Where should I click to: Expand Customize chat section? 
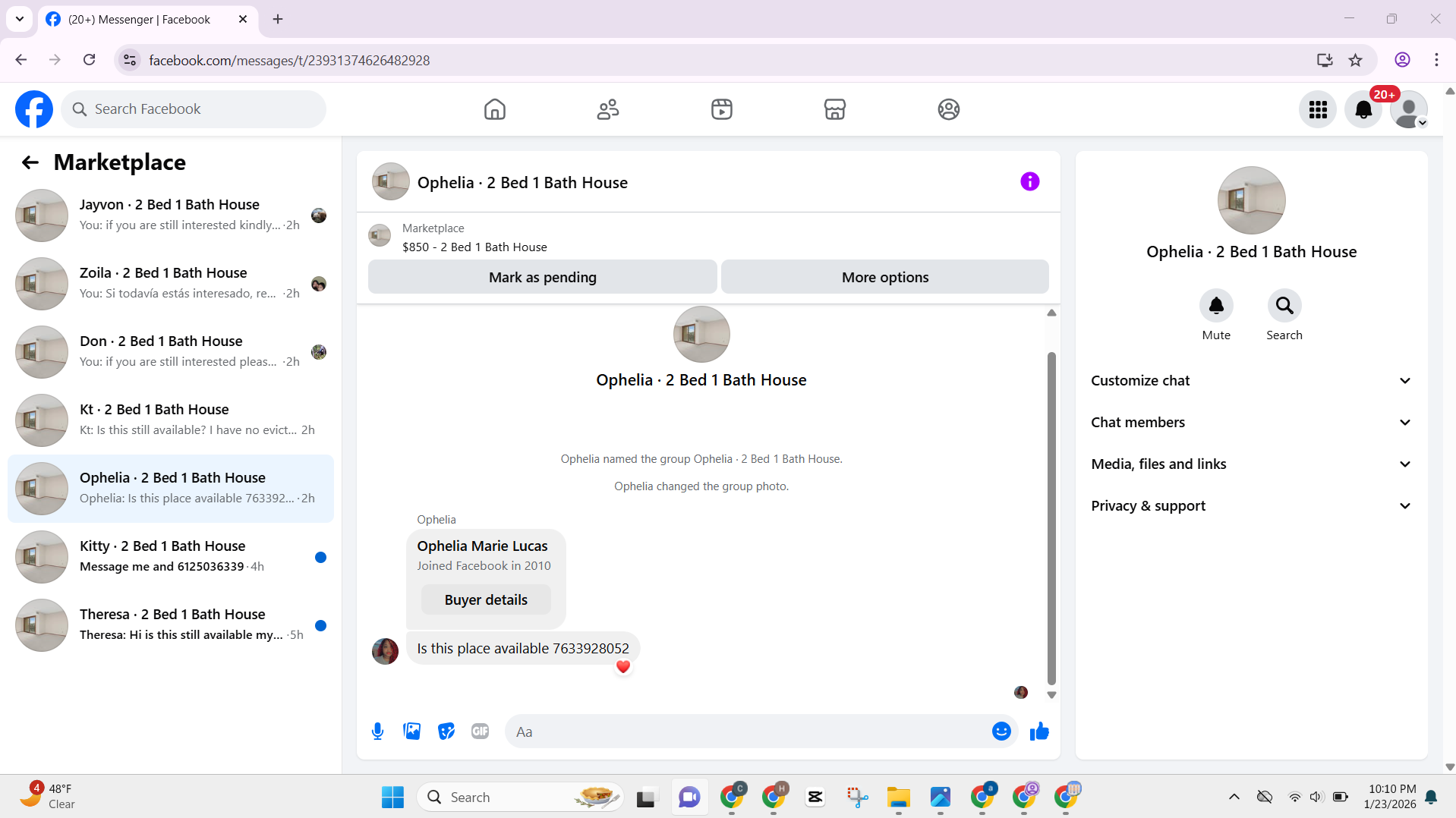[1251, 381]
